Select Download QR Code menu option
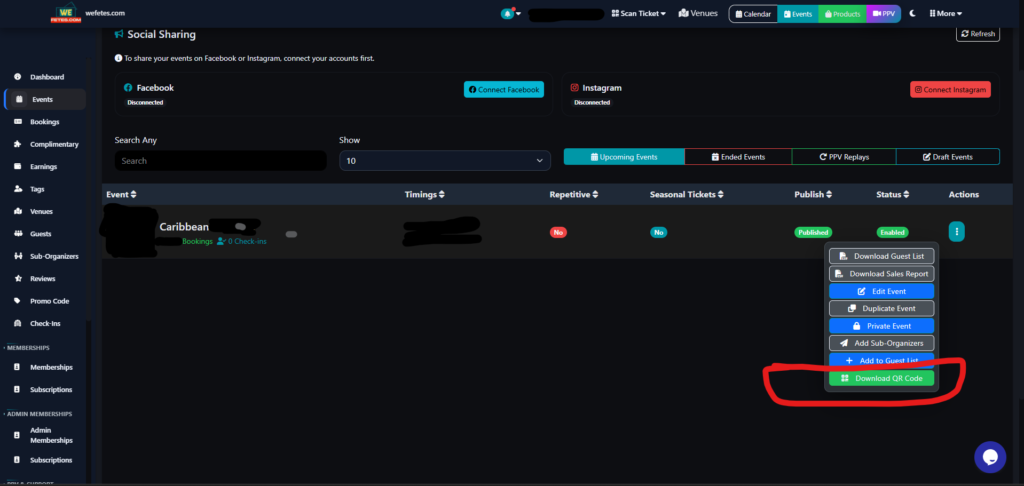 tap(881, 378)
